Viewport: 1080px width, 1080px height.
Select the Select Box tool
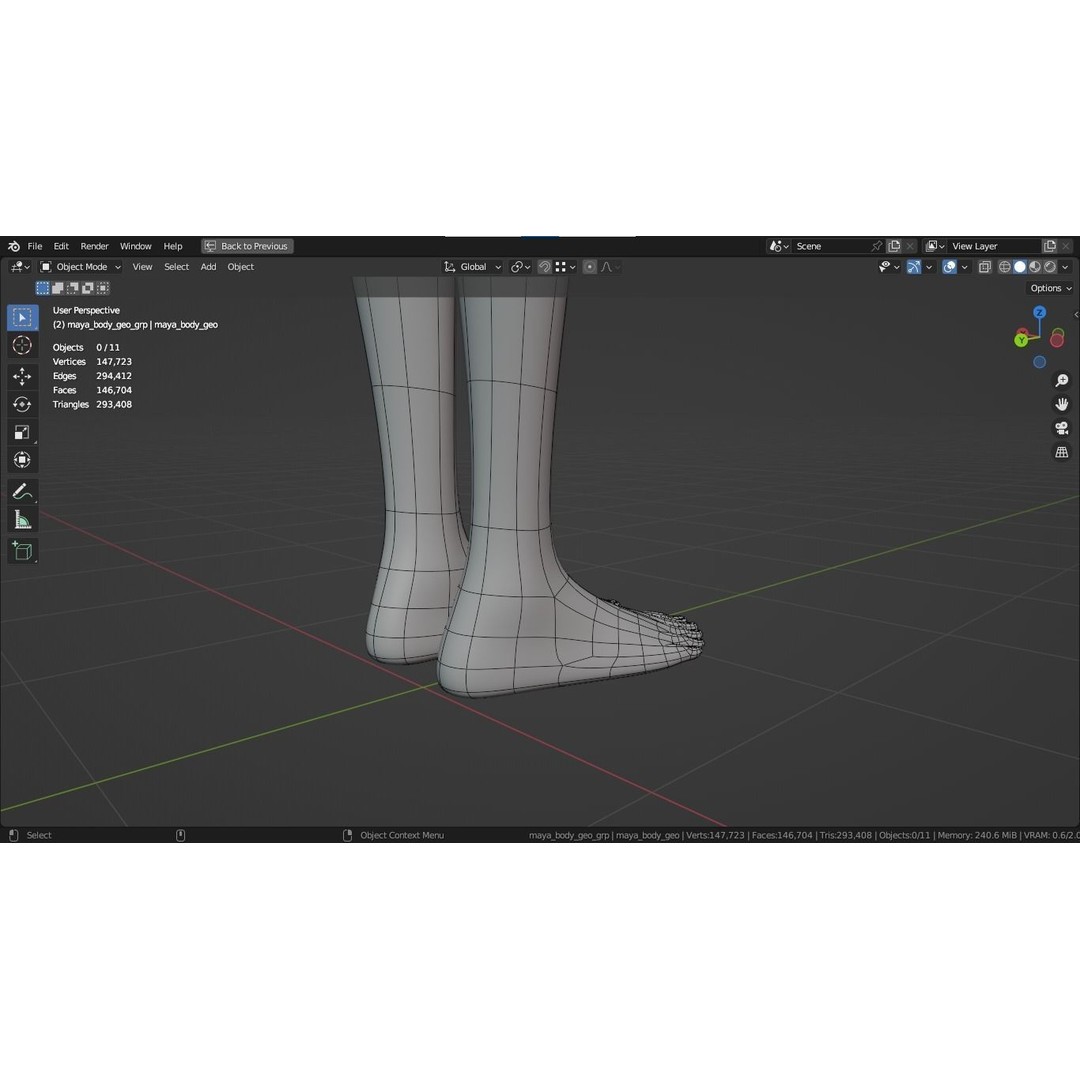pyautogui.click(x=23, y=318)
